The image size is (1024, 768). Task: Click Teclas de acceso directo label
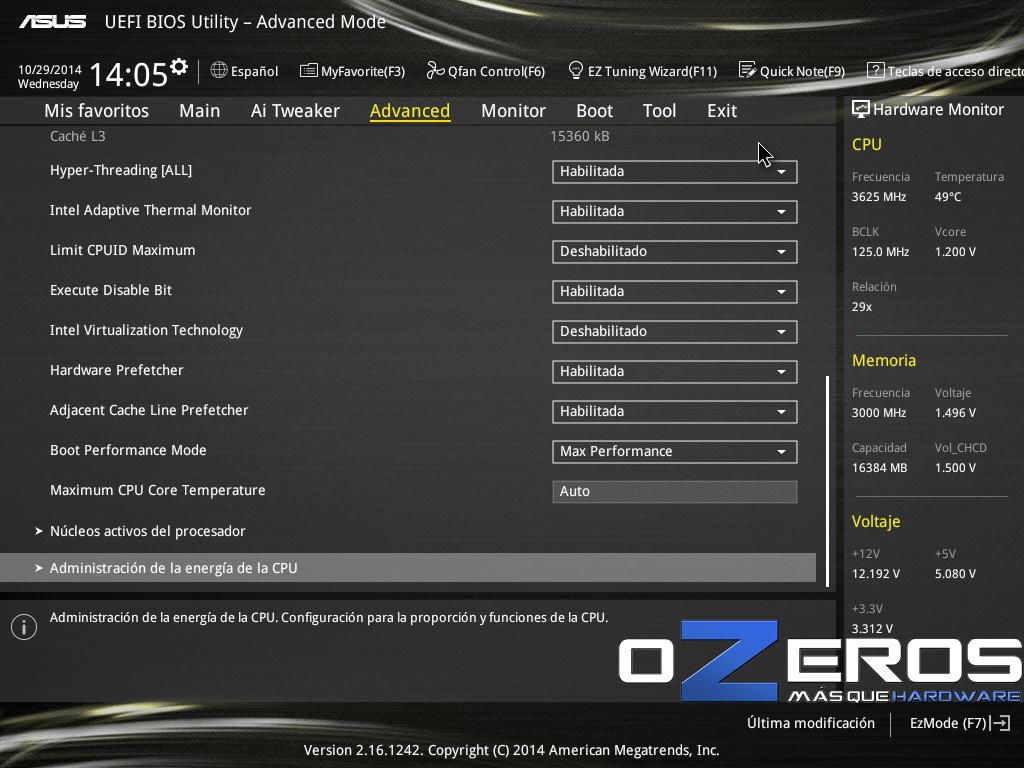[x=955, y=71]
